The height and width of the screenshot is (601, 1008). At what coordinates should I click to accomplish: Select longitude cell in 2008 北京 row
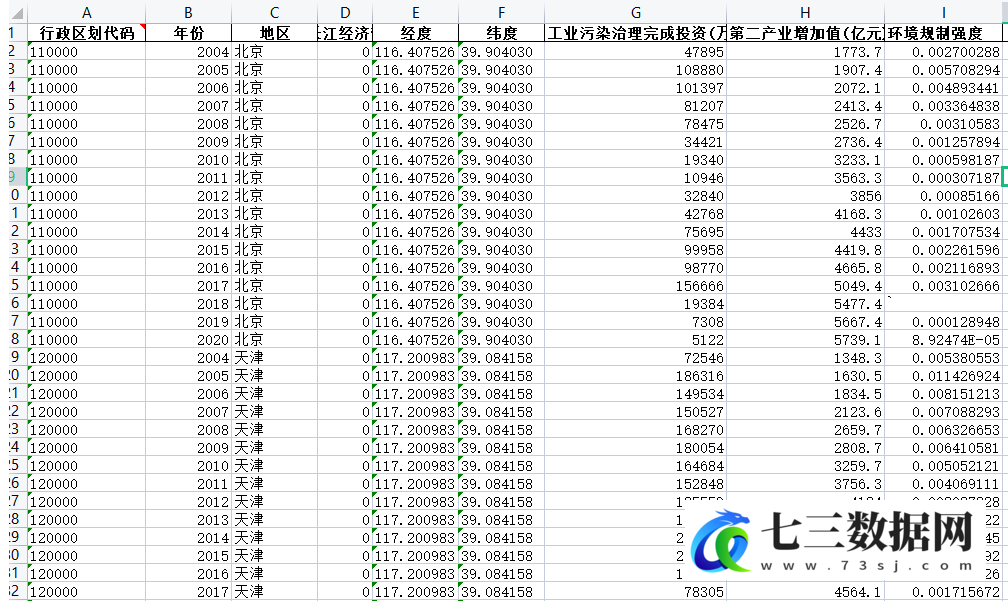tap(416, 124)
